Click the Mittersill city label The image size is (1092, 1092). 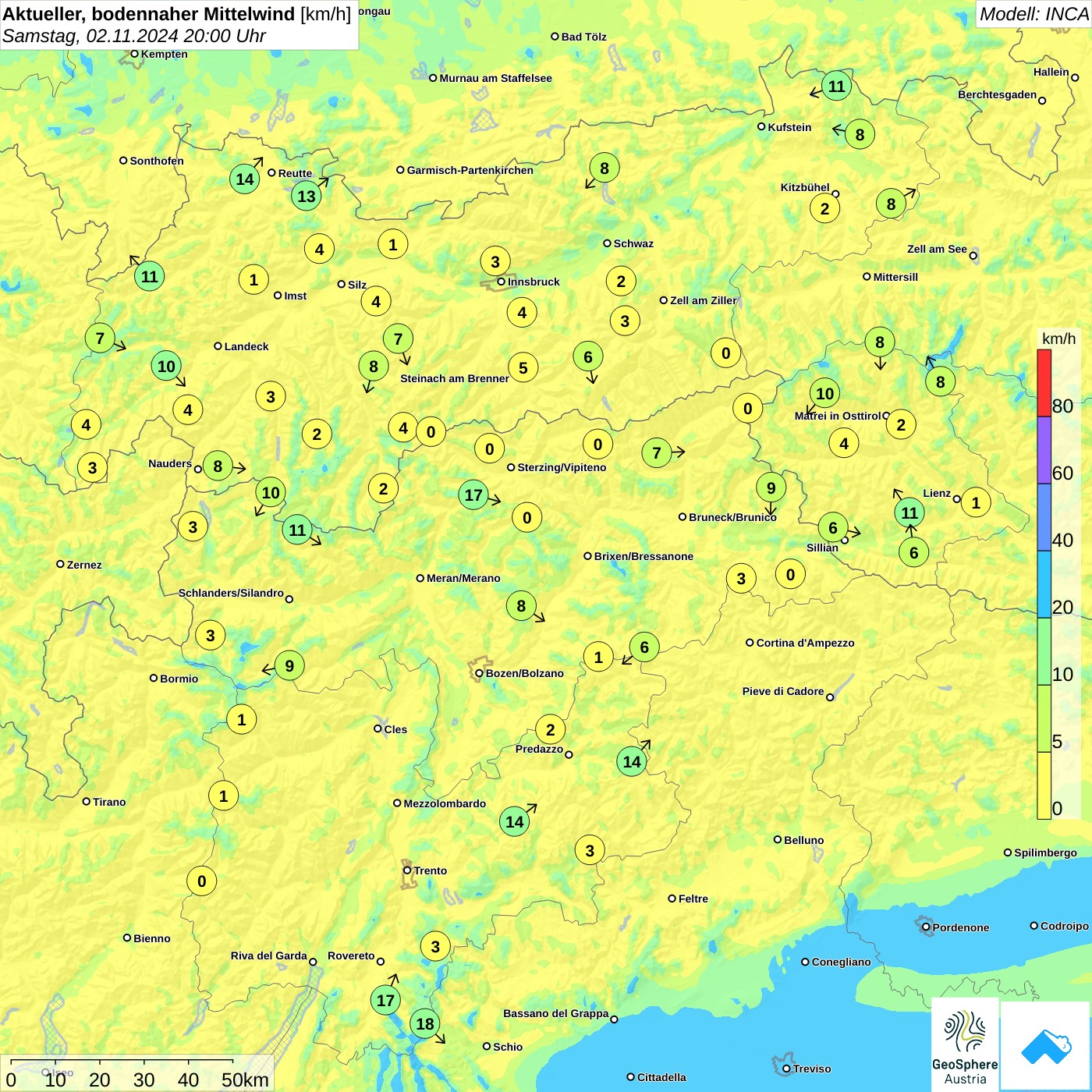895,277
